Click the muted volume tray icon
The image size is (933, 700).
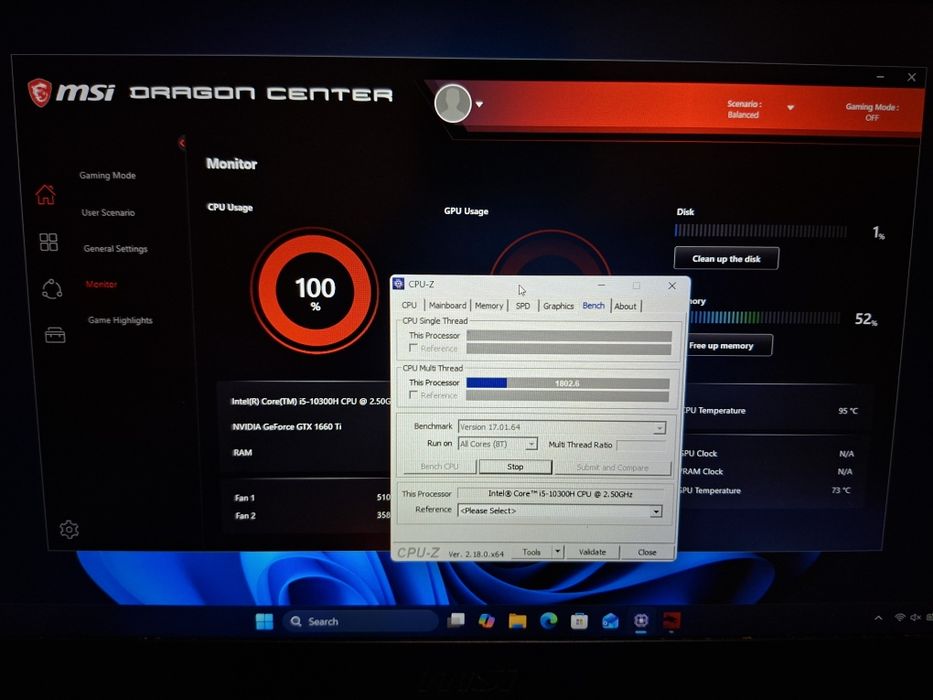[x=915, y=618]
